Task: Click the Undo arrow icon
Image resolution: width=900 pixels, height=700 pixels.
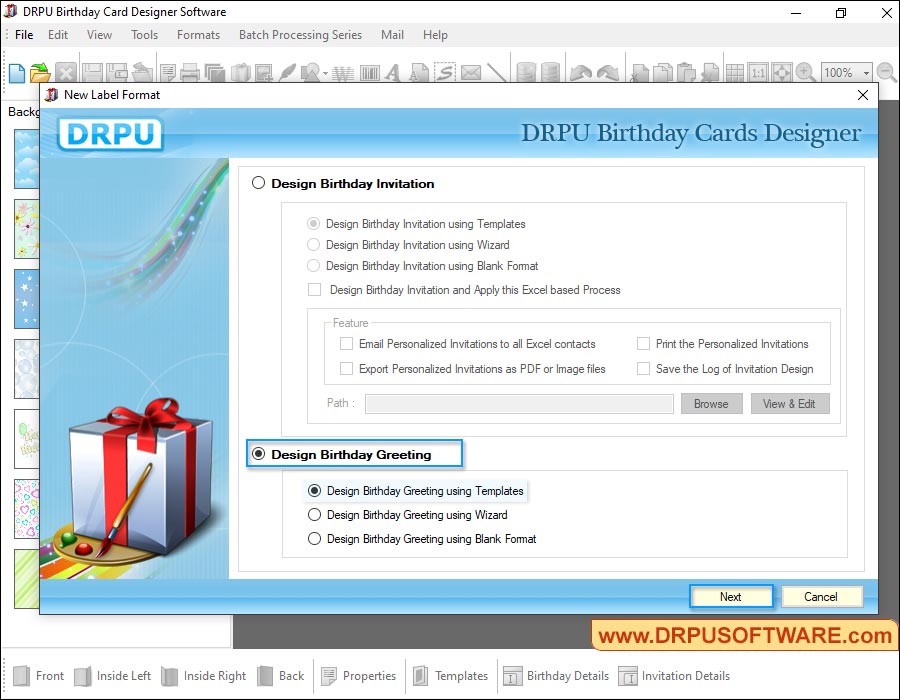Action: pyautogui.click(x=581, y=70)
